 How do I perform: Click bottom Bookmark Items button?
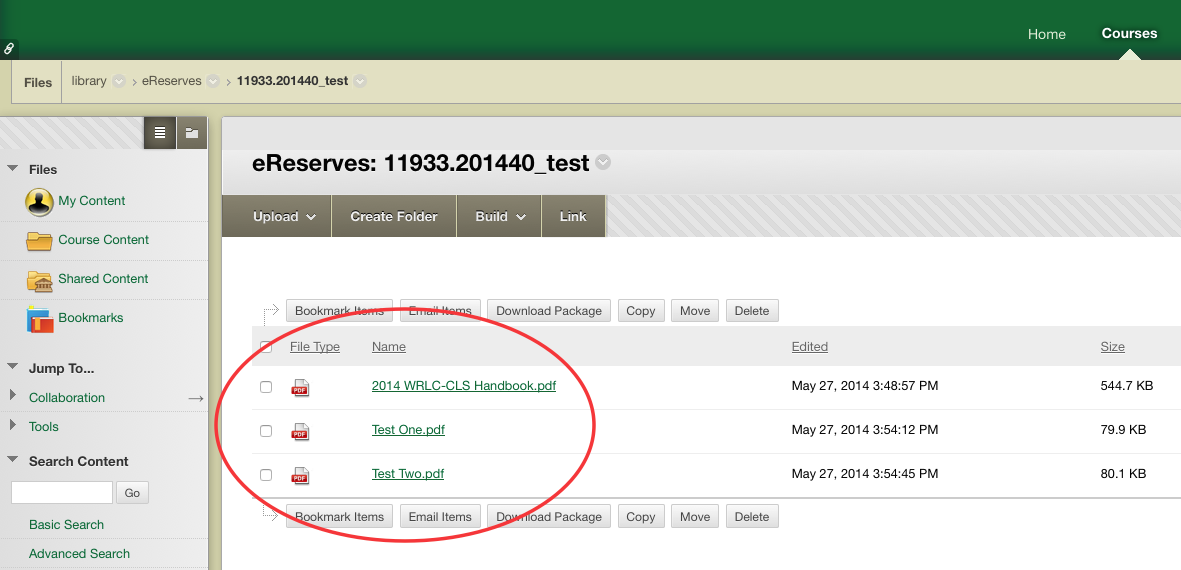pos(339,517)
